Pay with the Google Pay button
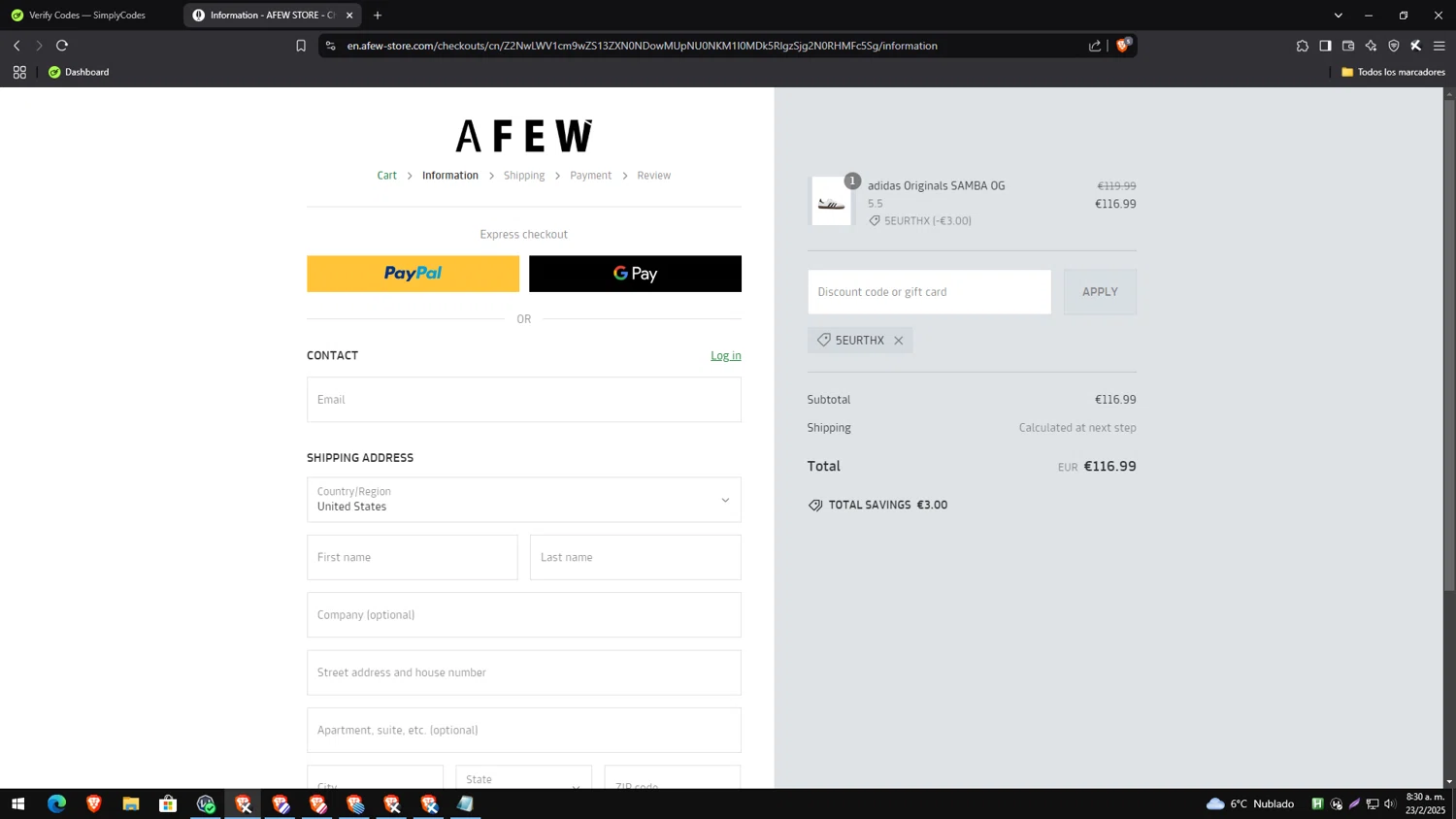This screenshot has height=819, width=1456. coord(635,274)
